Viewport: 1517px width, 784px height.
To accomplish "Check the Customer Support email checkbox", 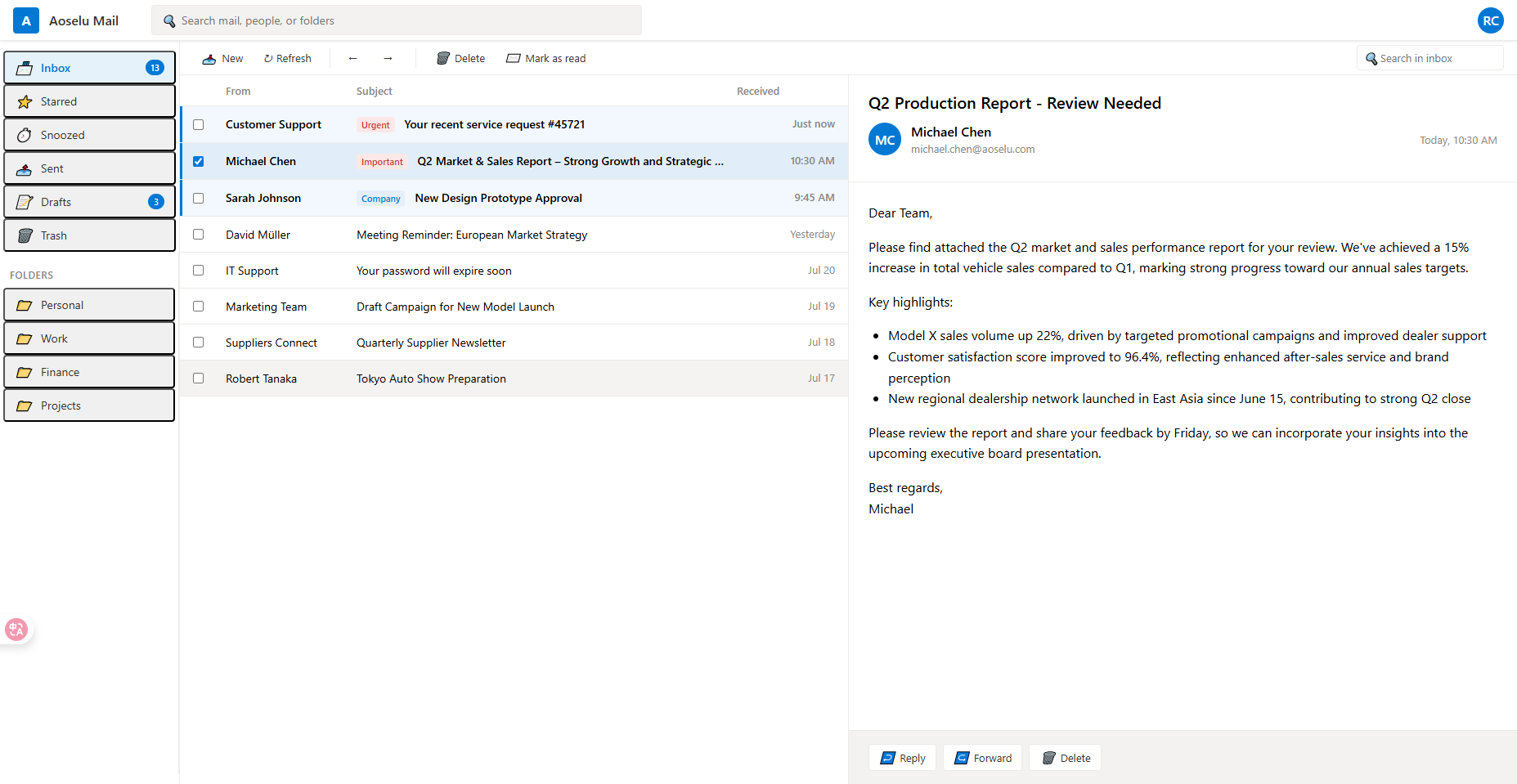I will [199, 125].
